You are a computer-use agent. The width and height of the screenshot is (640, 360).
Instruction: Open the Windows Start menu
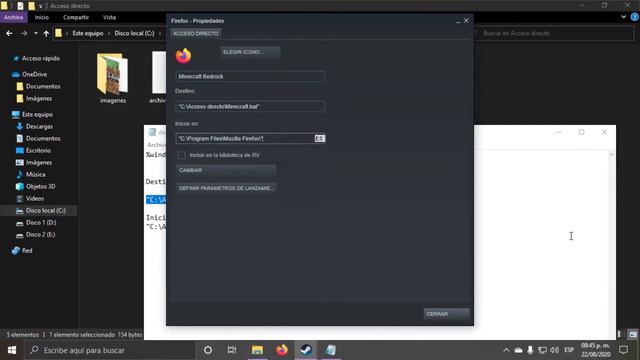[x=12, y=350]
